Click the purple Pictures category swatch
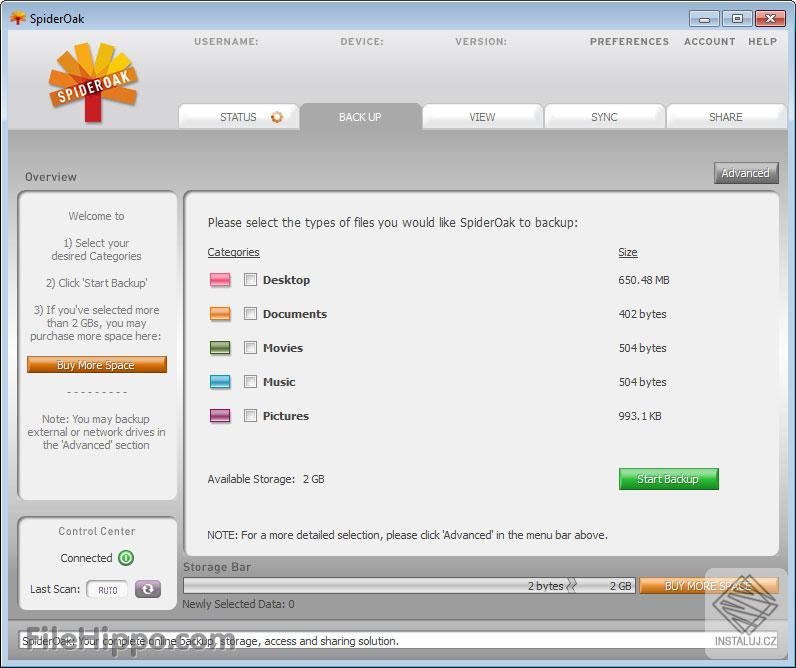Screen dimensions: 796x668 tap(220, 416)
